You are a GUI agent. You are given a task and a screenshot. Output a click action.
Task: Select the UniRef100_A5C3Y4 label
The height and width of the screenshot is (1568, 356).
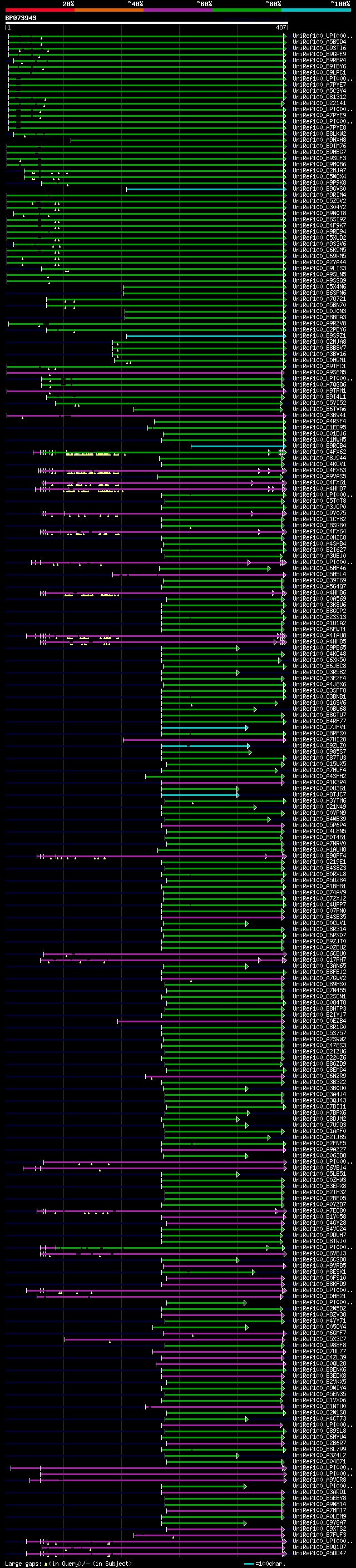pos(319,91)
